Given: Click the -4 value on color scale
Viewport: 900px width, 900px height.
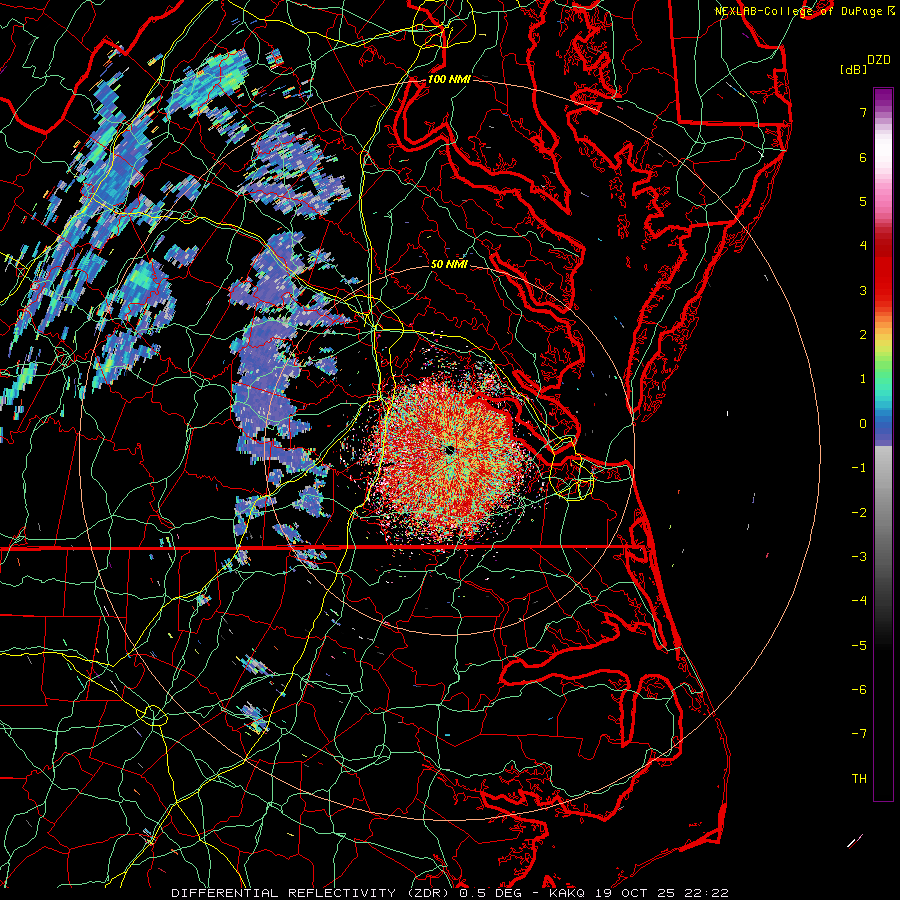Looking at the screenshot, I should tap(859, 600).
